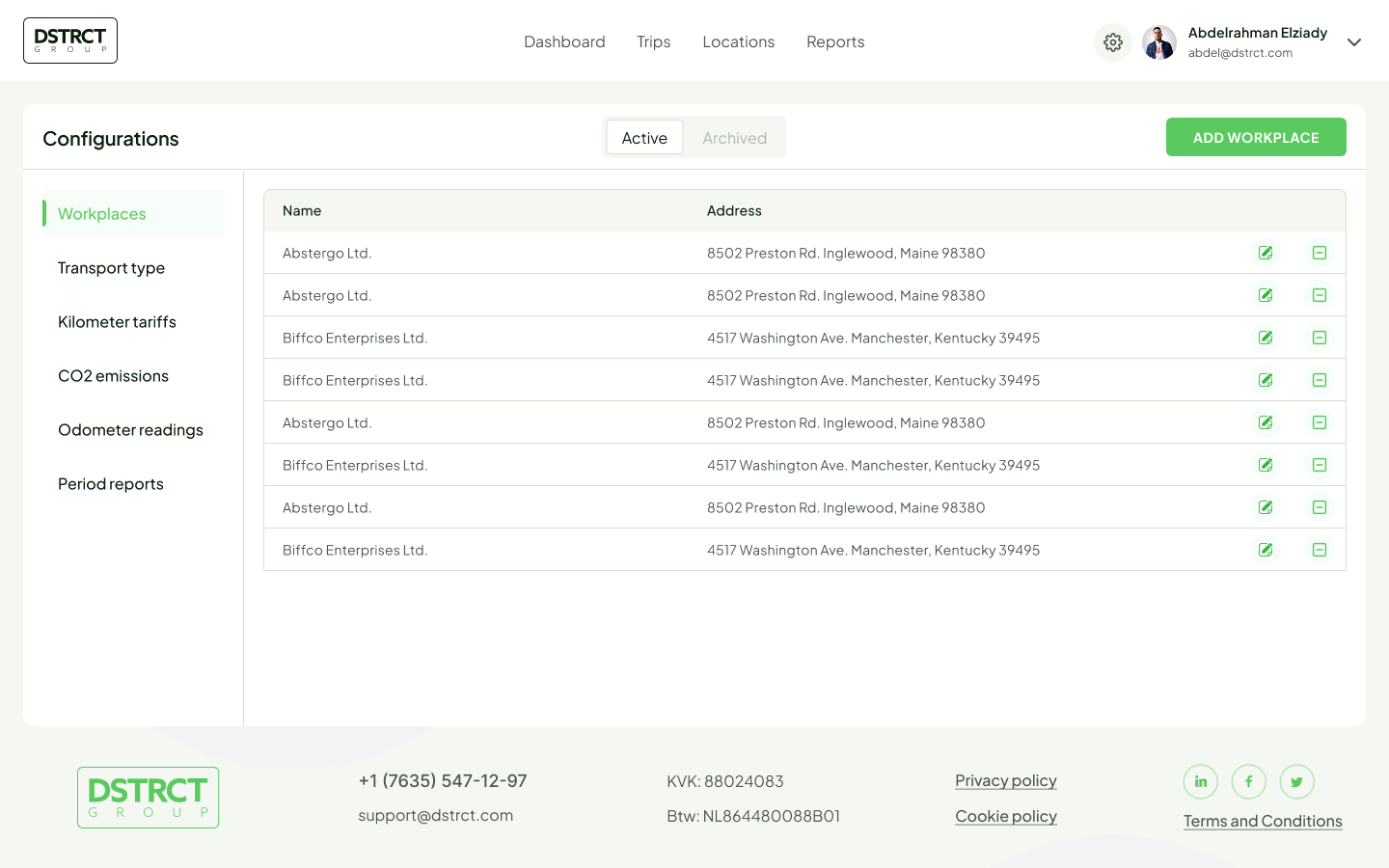Archive the first Abstergo Ltd. row
Viewport: 1389px width, 868px height.
1320,253
